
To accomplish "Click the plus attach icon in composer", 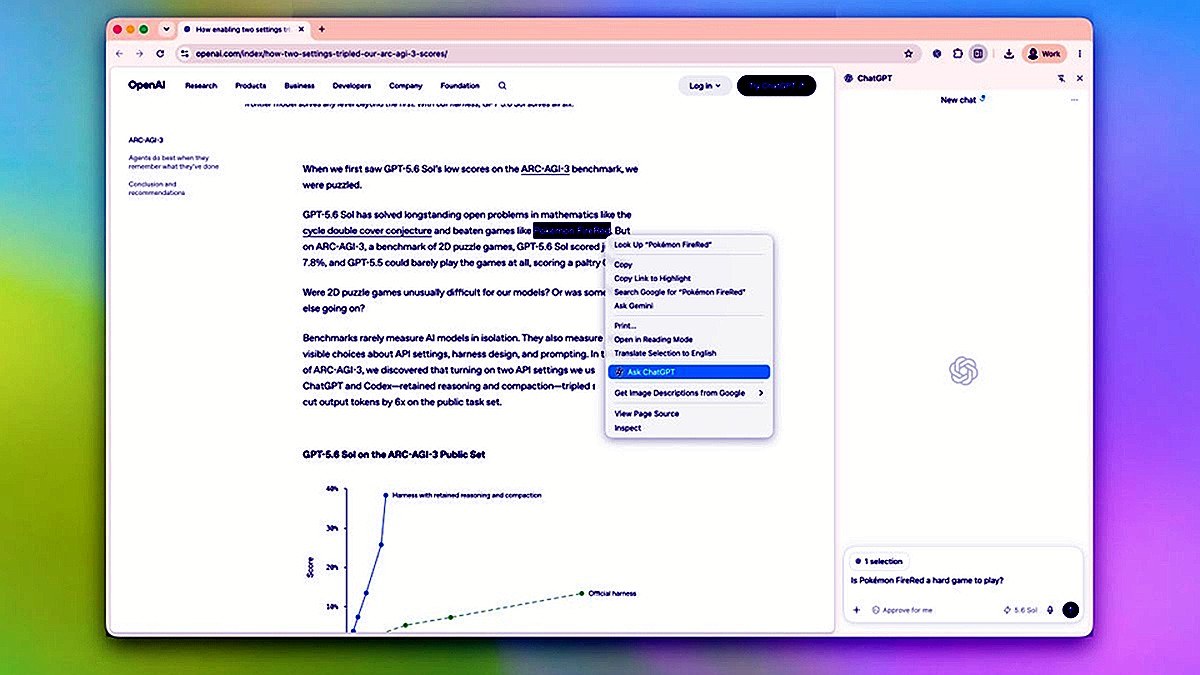I will (x=856, y=610).
